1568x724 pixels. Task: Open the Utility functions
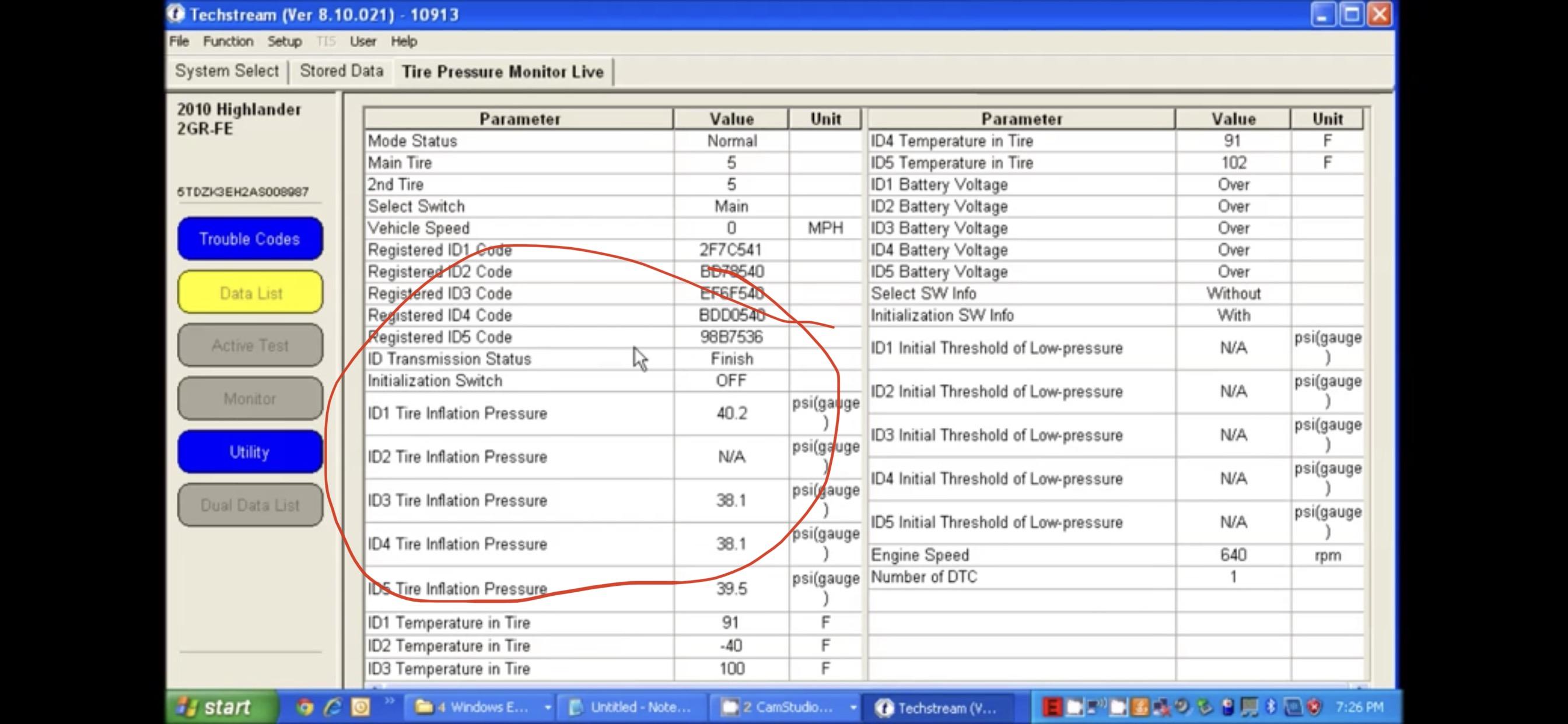pos(250,452)
